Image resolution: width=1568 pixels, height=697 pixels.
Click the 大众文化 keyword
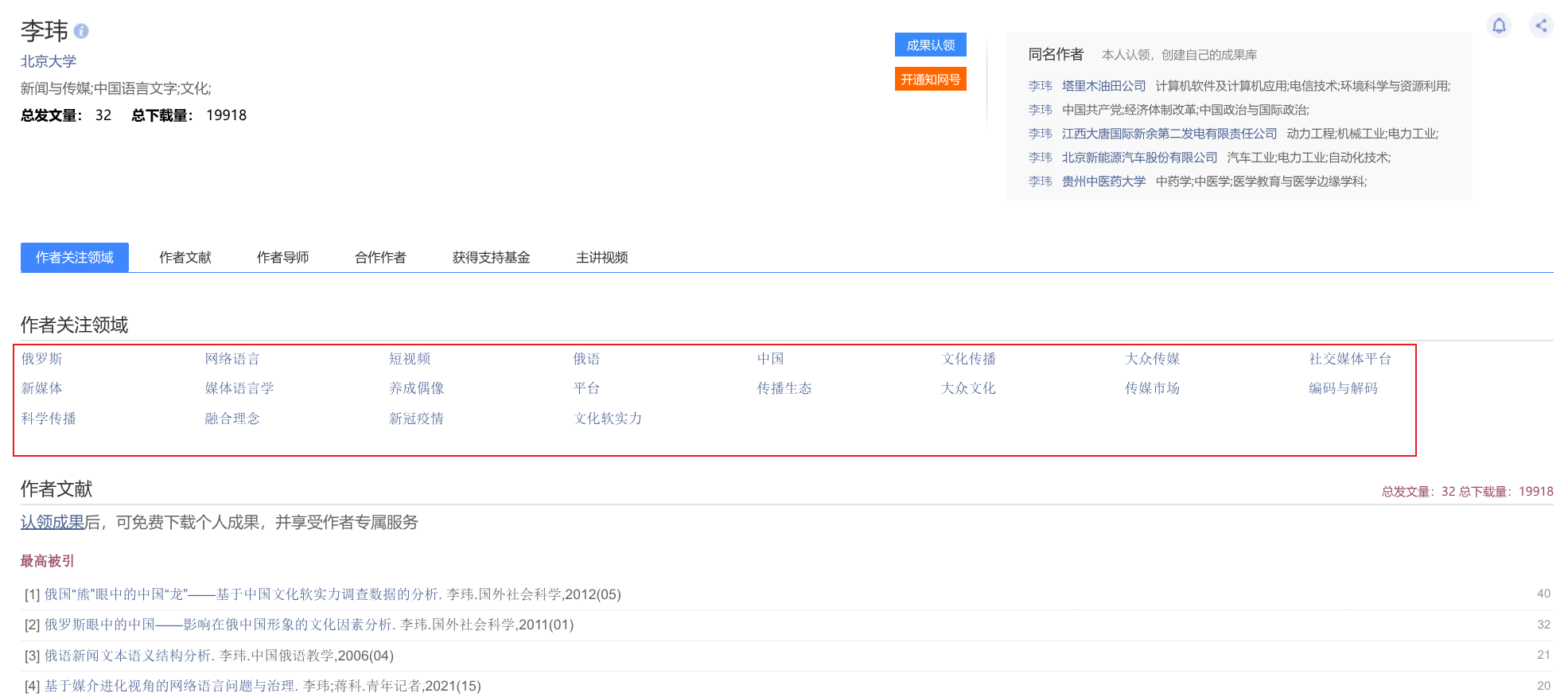coord(969,388)
